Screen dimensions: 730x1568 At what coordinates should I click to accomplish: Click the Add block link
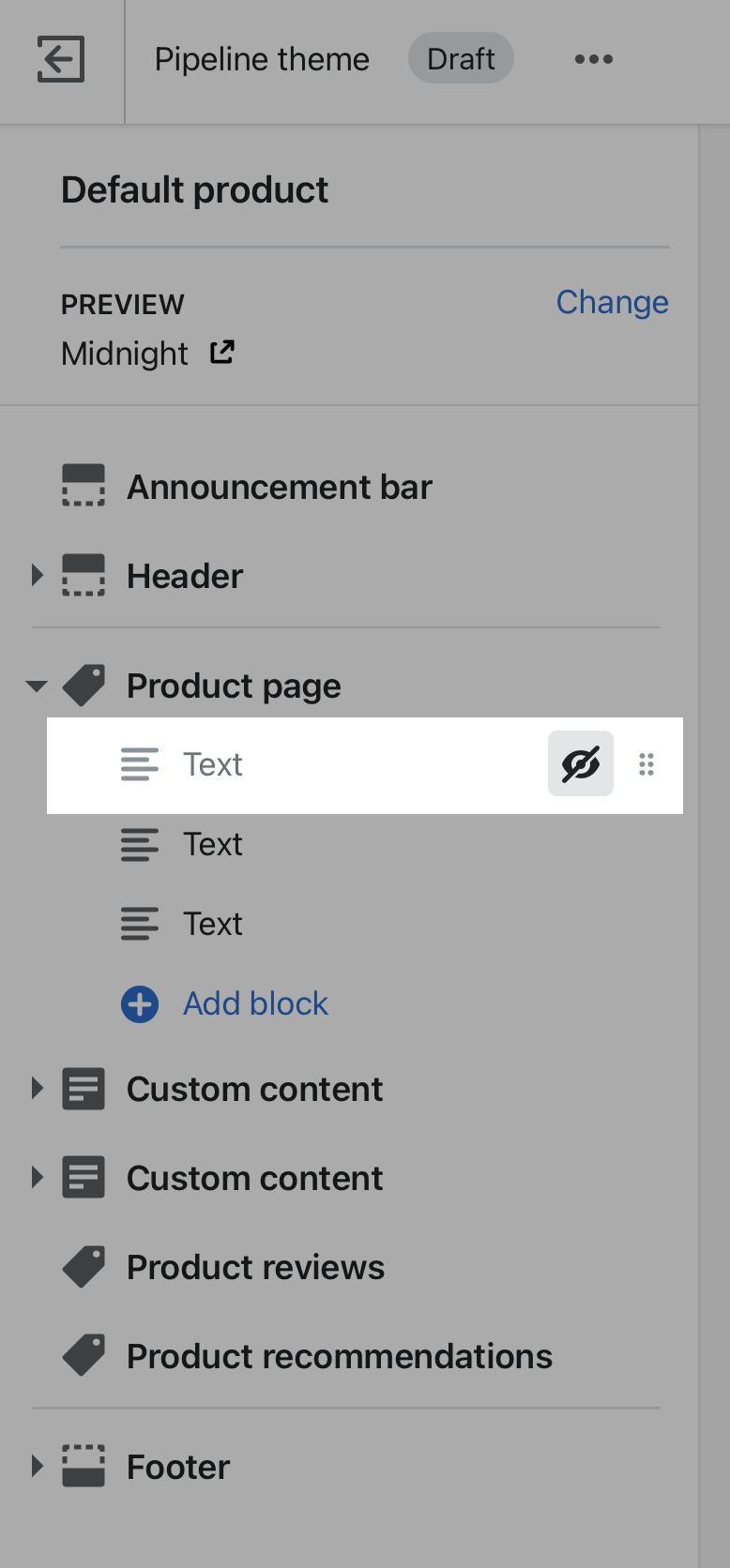point(255,1004)
